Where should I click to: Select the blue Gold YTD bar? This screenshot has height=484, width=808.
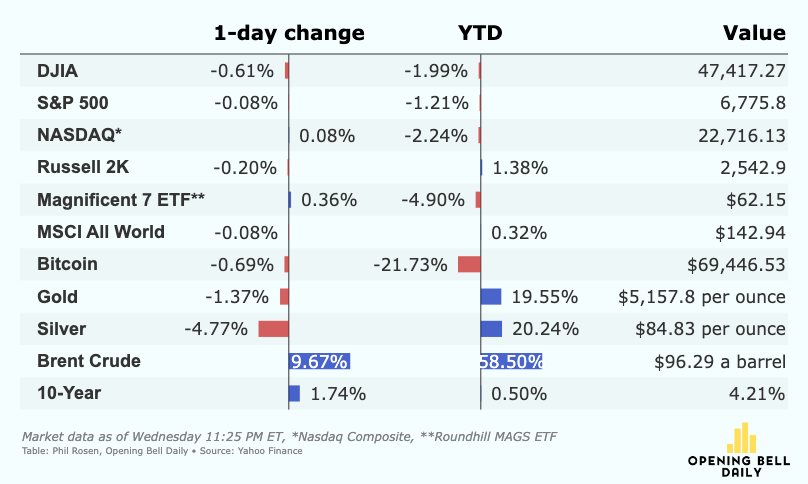(491, 296)
